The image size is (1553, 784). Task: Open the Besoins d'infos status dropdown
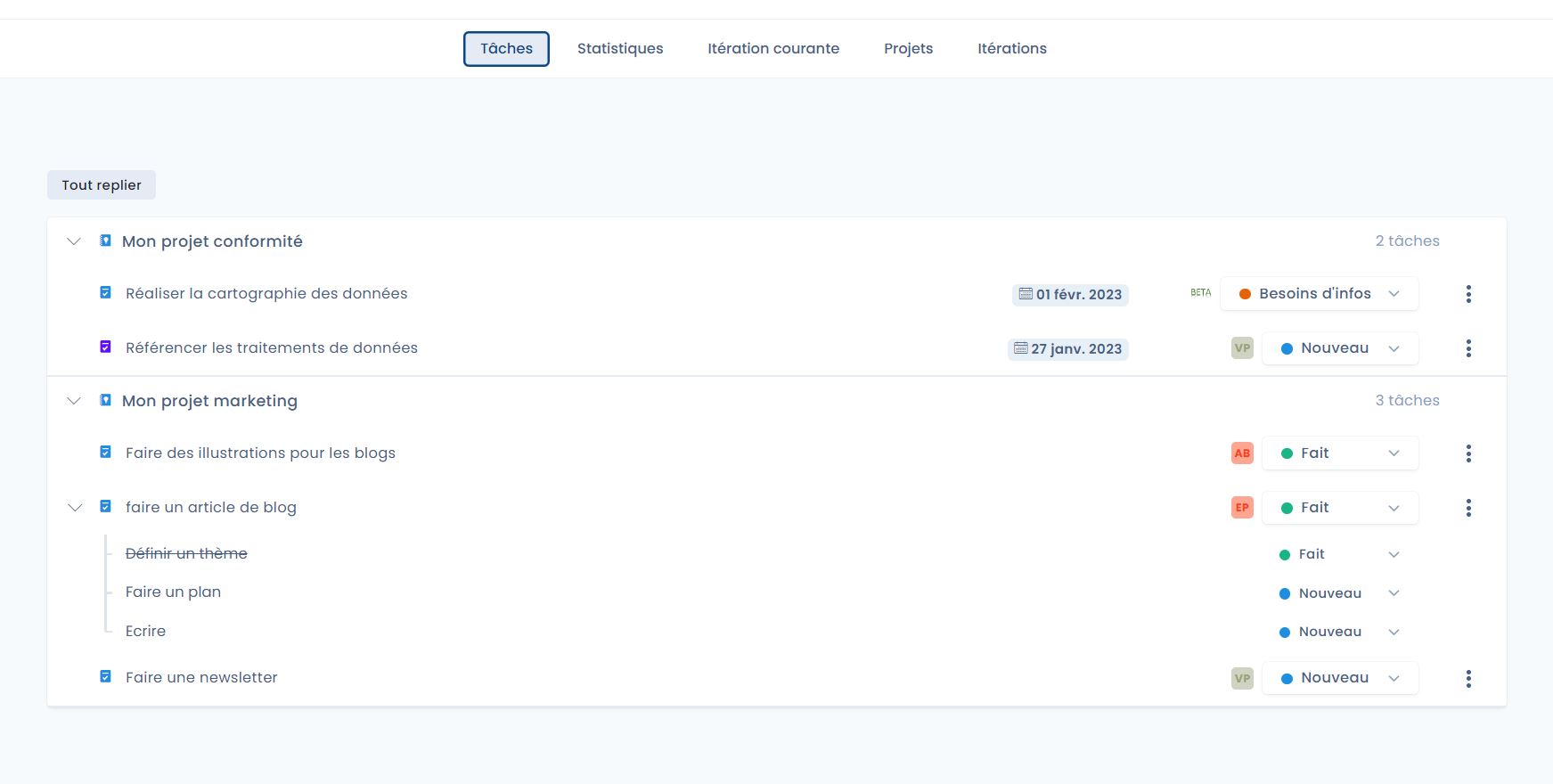1319,294
